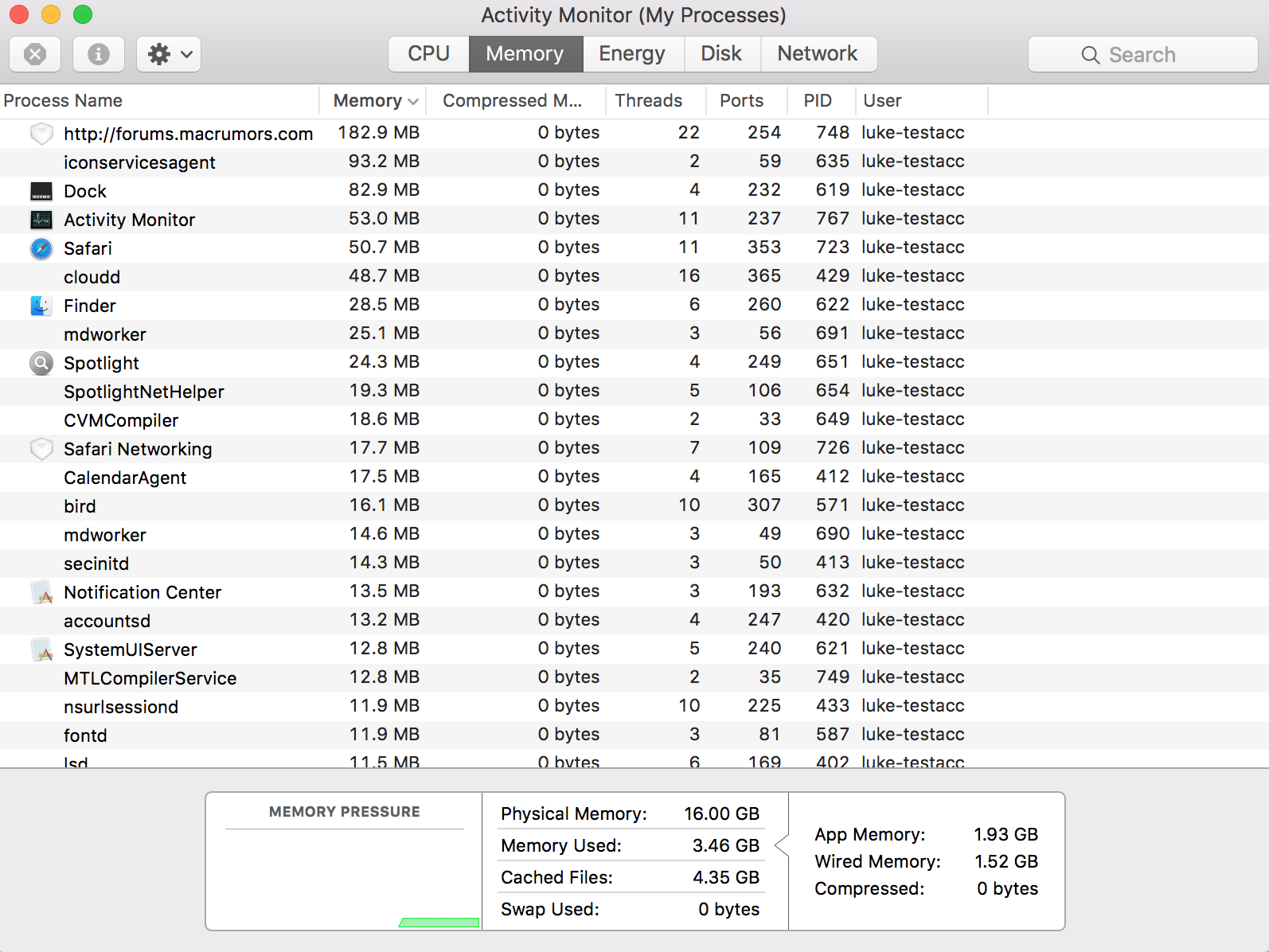Select the mdworker row with PID 690
Viewport: 1269px width, 952px height.
tap(634, 534)
